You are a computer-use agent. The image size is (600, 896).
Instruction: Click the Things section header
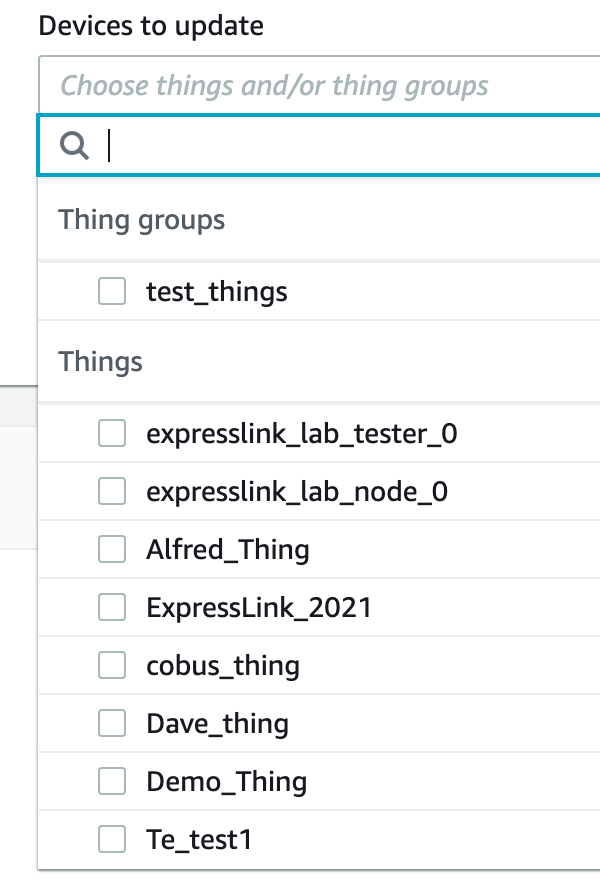click(x=100, y=362)
